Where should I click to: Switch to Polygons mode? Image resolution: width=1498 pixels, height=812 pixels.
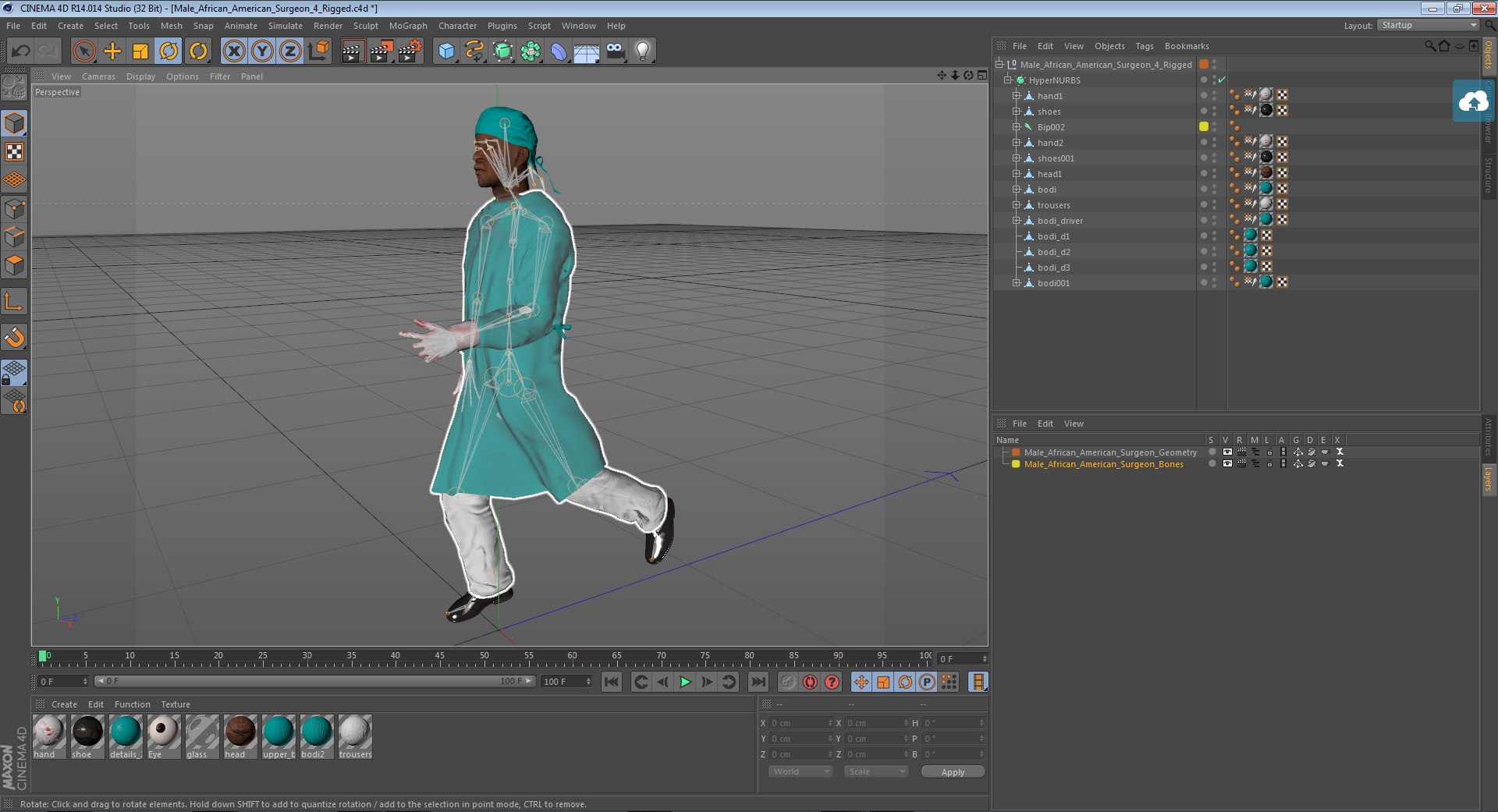pyautogui.click(x=15, y=265)
